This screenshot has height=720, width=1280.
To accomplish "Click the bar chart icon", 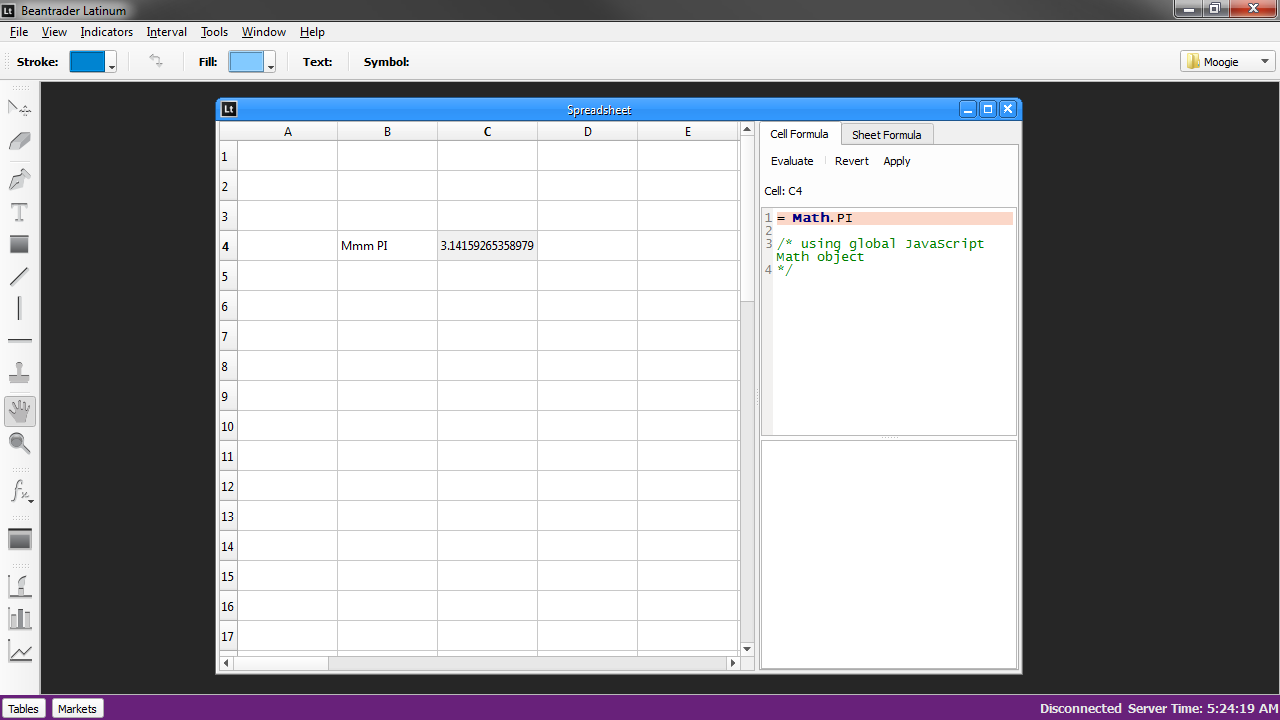I will tap(20, 619).
